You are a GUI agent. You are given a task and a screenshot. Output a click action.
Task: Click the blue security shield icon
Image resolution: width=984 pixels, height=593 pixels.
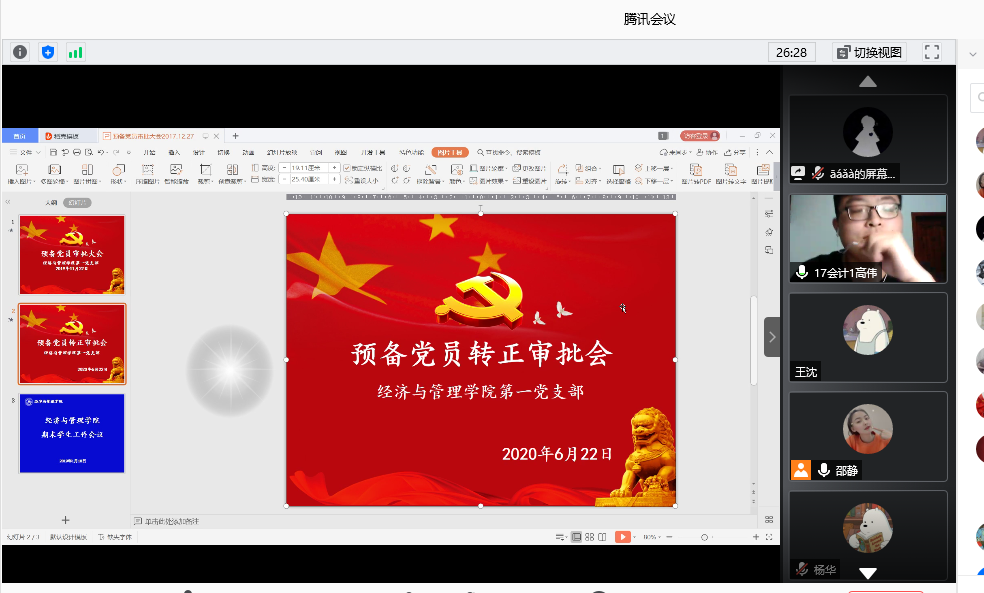[48, 52]
